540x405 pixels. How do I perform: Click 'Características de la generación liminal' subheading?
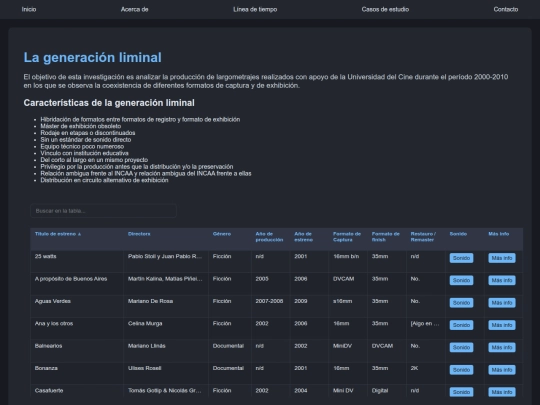[109, 103]
